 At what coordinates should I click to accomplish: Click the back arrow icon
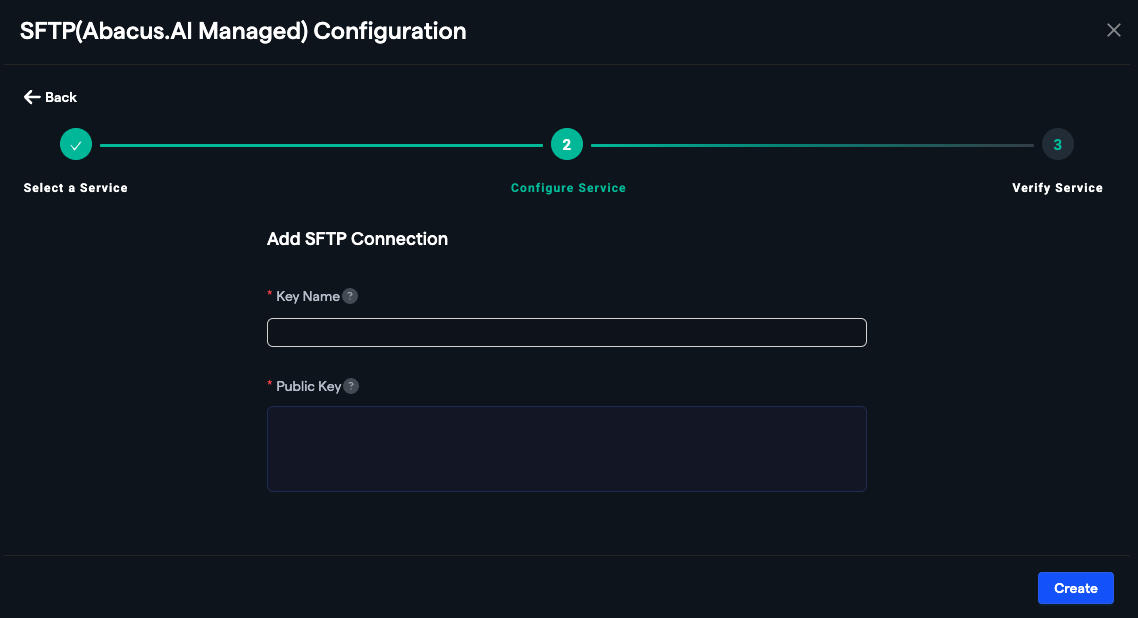click(31, 96)
